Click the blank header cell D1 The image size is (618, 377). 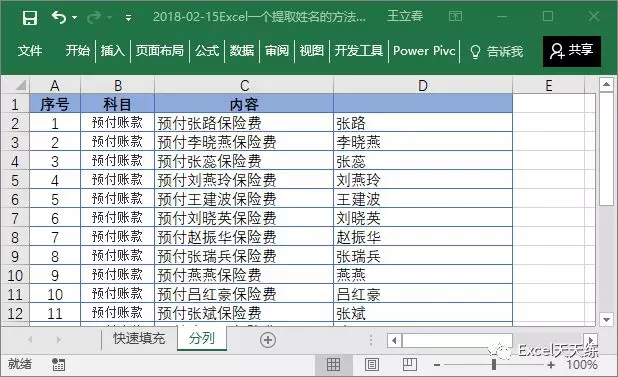(423, 104)
